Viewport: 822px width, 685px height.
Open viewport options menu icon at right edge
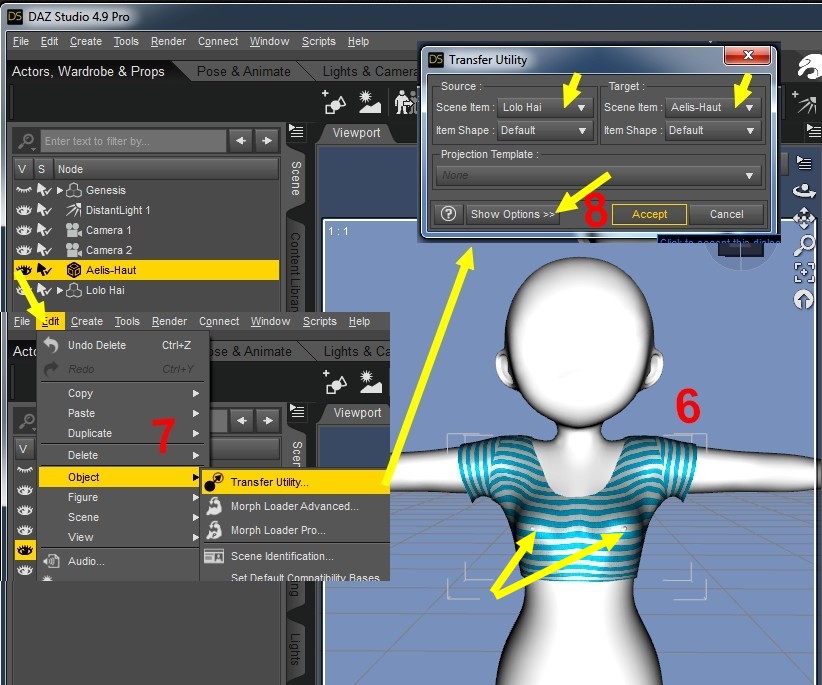pos(804,163)
